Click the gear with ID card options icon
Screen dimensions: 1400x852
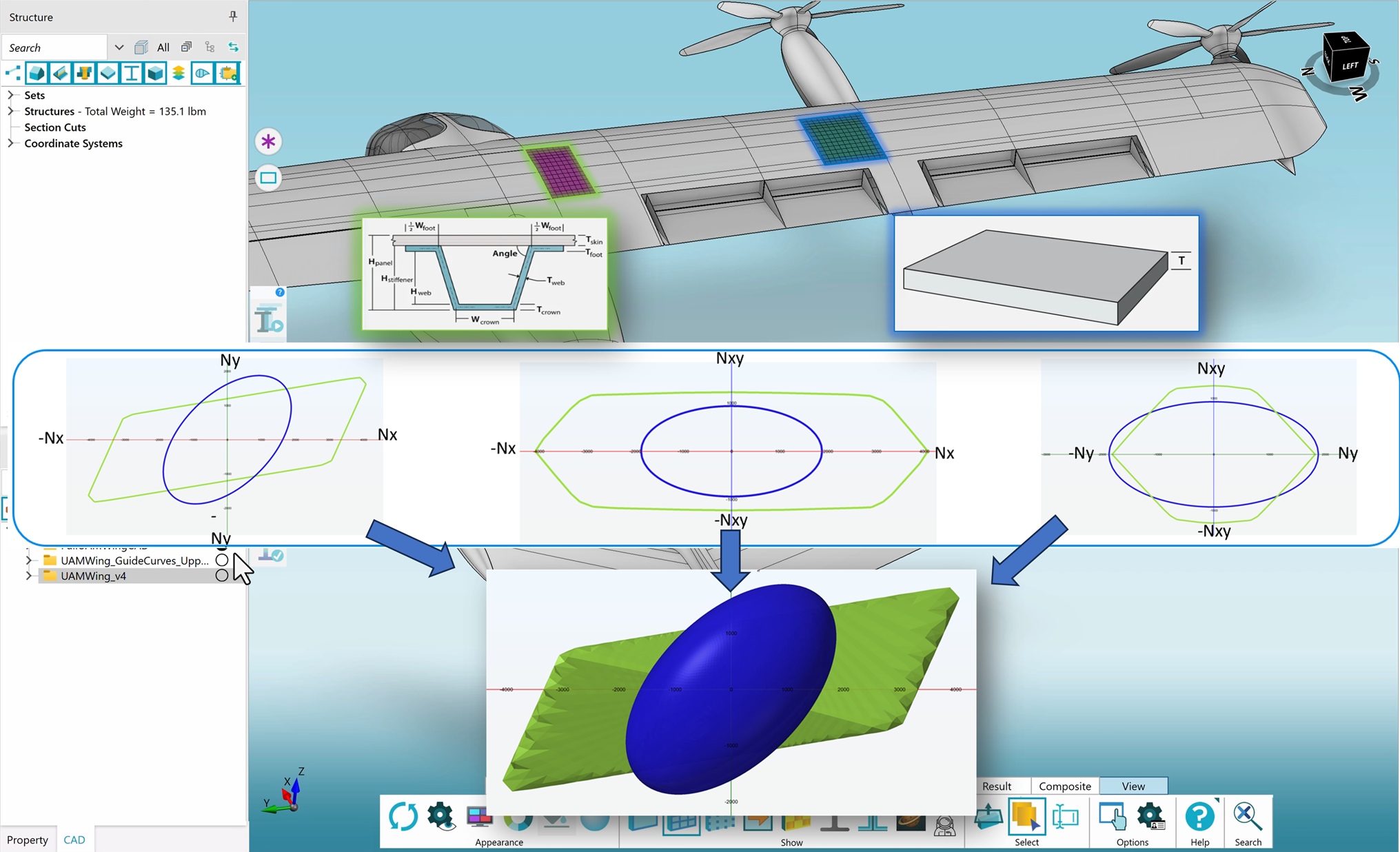coord(1151,816)
